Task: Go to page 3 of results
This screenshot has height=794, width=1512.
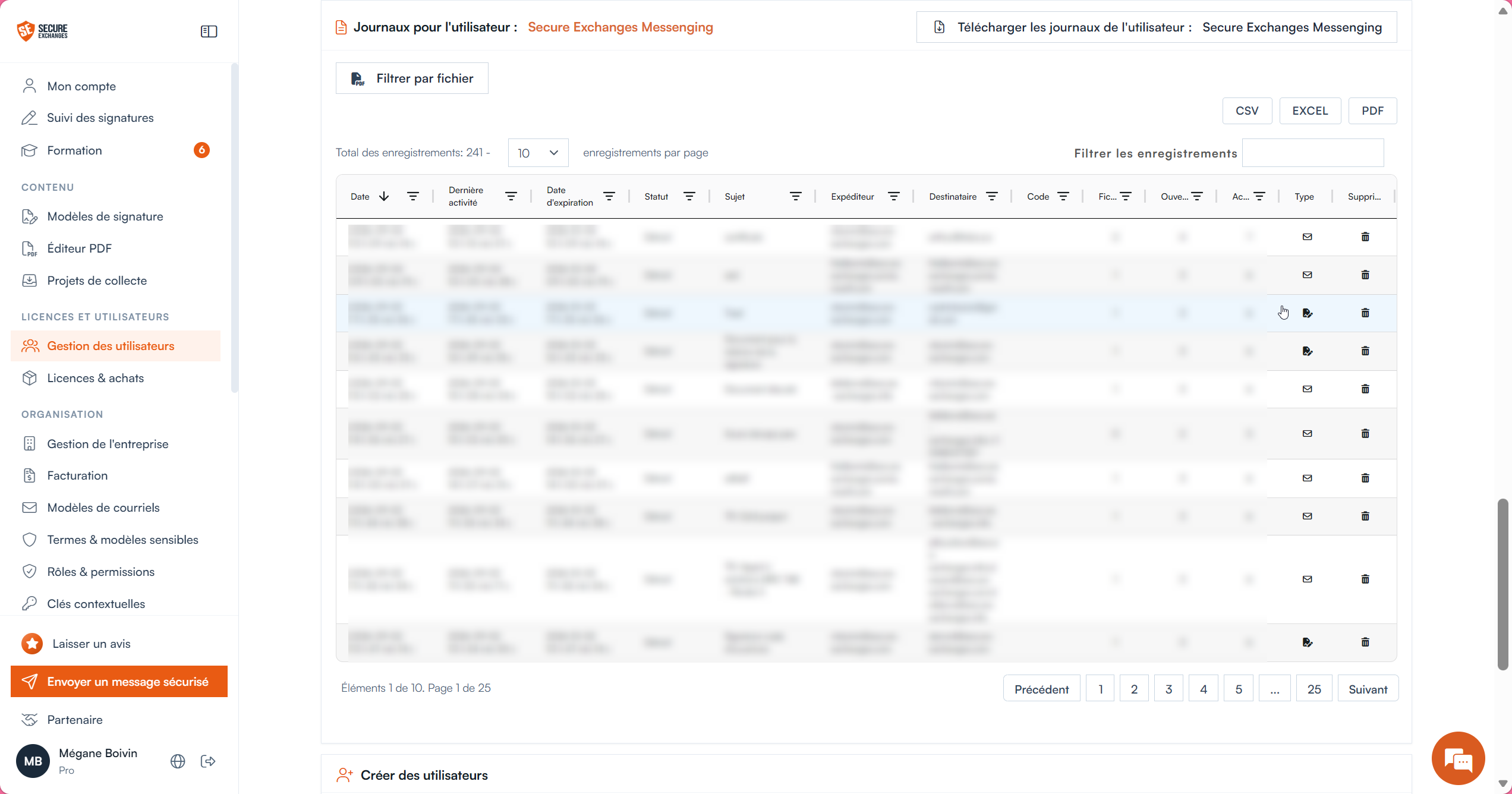Action: point(1168,689)
